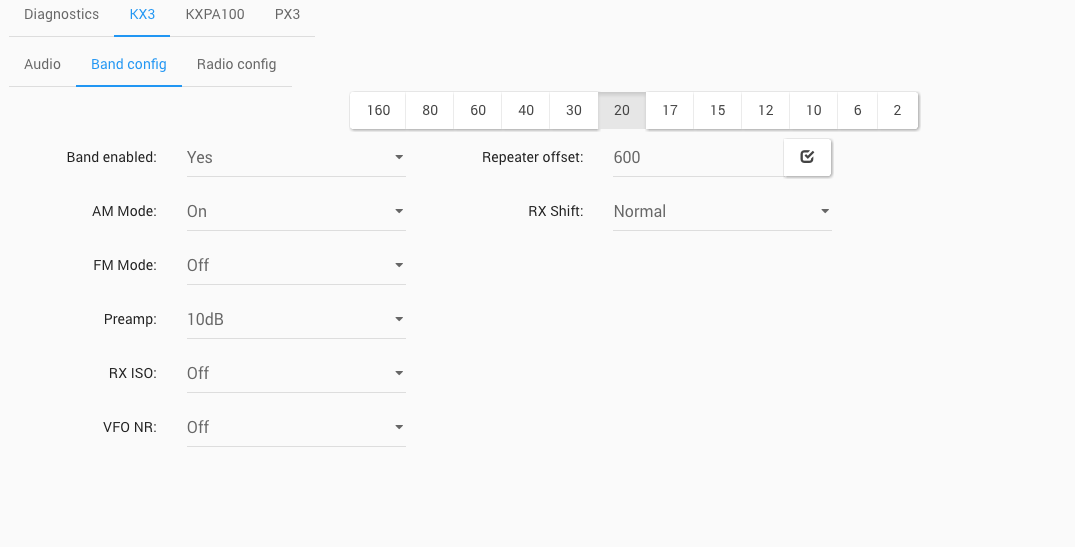1075x547 pixels.
Task: Open the KXPA100 tab
Action: coord(215,14)
